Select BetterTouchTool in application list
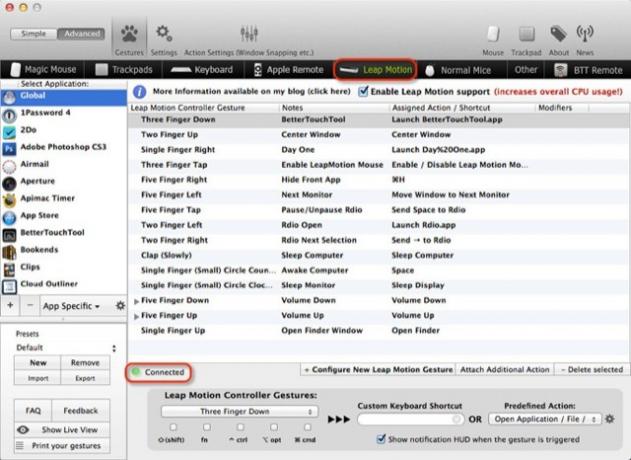631x460 pixels. [x=64, y=233]
